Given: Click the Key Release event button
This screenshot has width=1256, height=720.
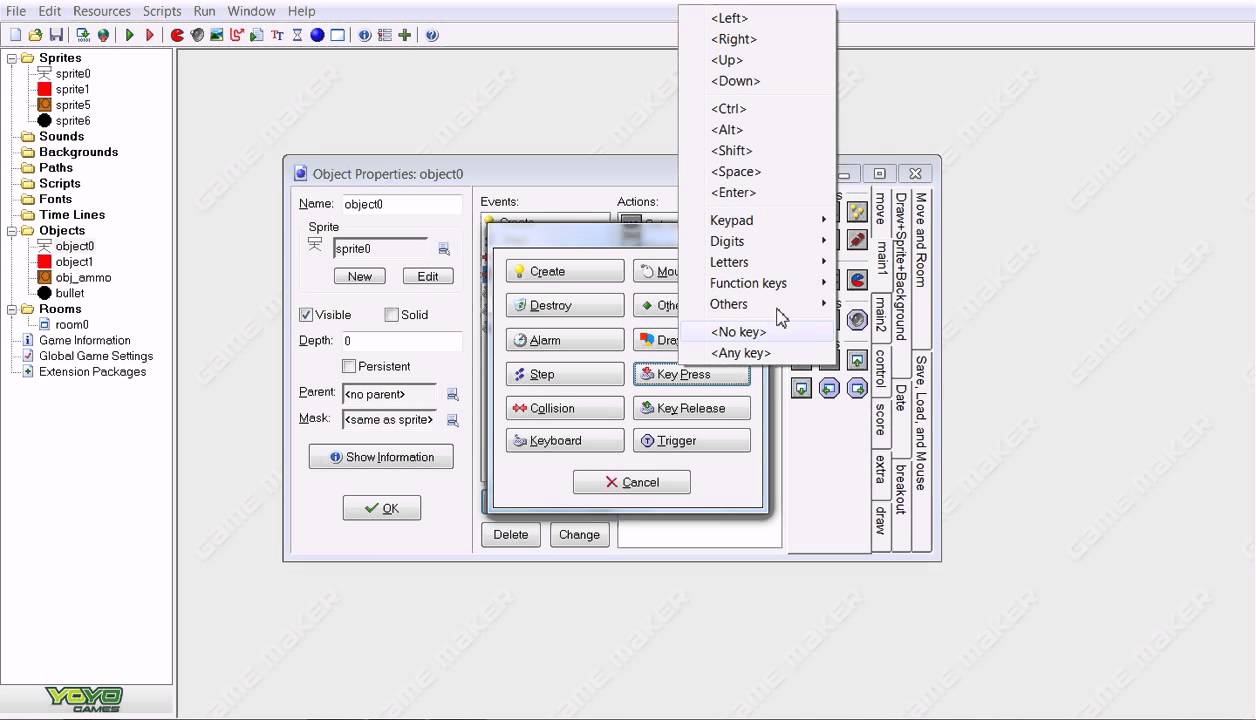Looking at the screenshot, I should tap(692, 408).
